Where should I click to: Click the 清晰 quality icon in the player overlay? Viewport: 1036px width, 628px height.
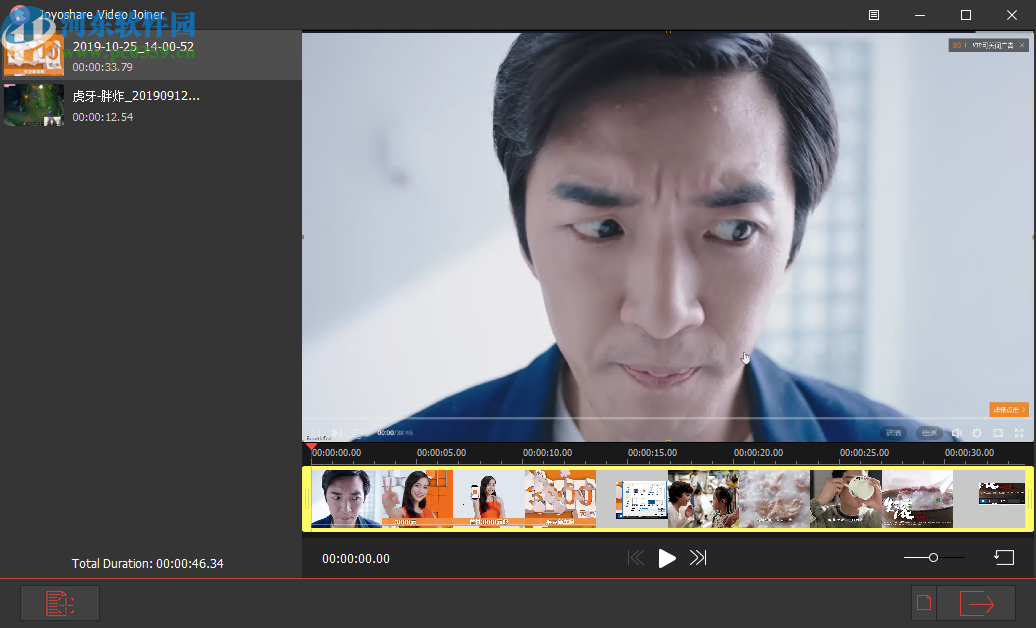[x=895, y=433]
